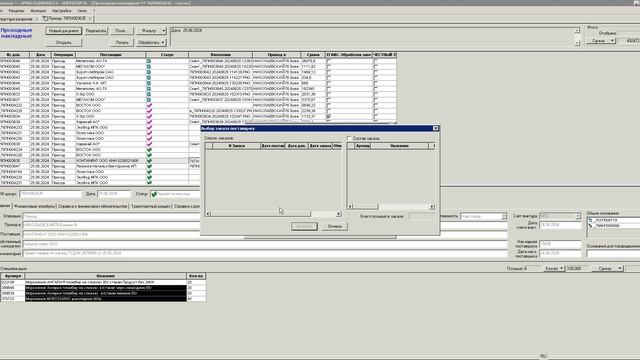
Task: Click Отмена in the order selection dialog
Action: [335, 226]
